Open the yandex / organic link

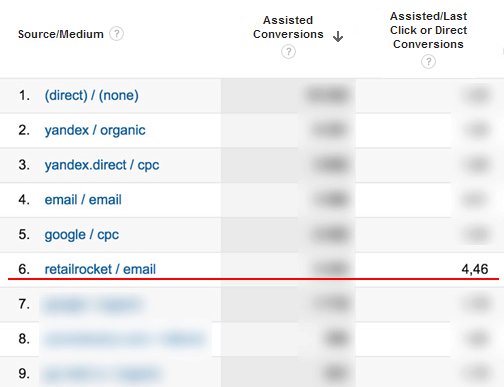pos(95,130)
